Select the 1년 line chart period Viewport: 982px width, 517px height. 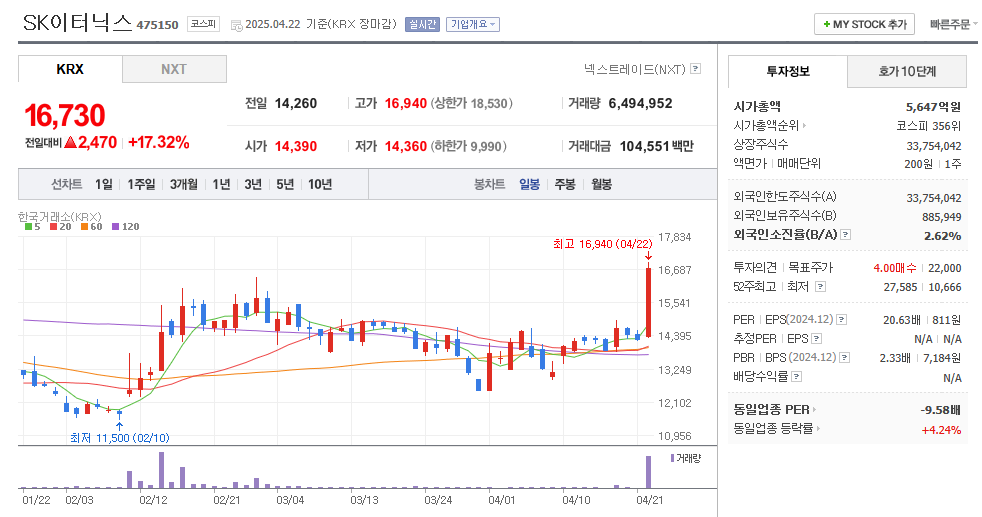pyautogui.click(x=221, y=184)
